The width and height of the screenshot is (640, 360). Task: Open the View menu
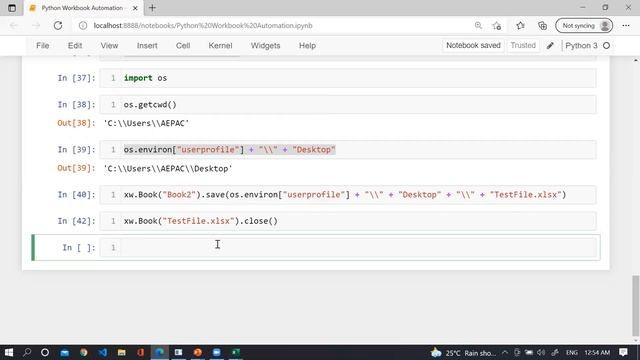coord(109,46)
